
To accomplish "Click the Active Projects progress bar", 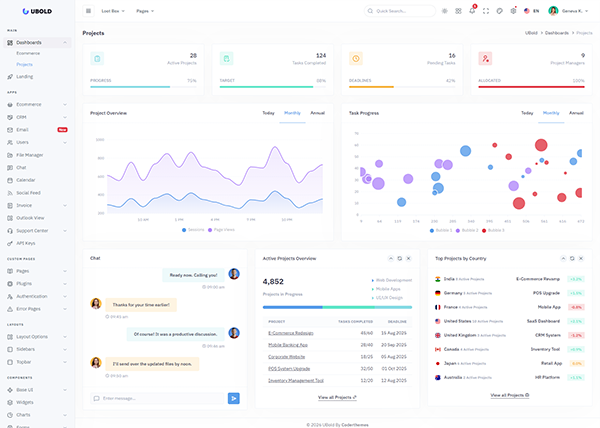I will (143, 86).
